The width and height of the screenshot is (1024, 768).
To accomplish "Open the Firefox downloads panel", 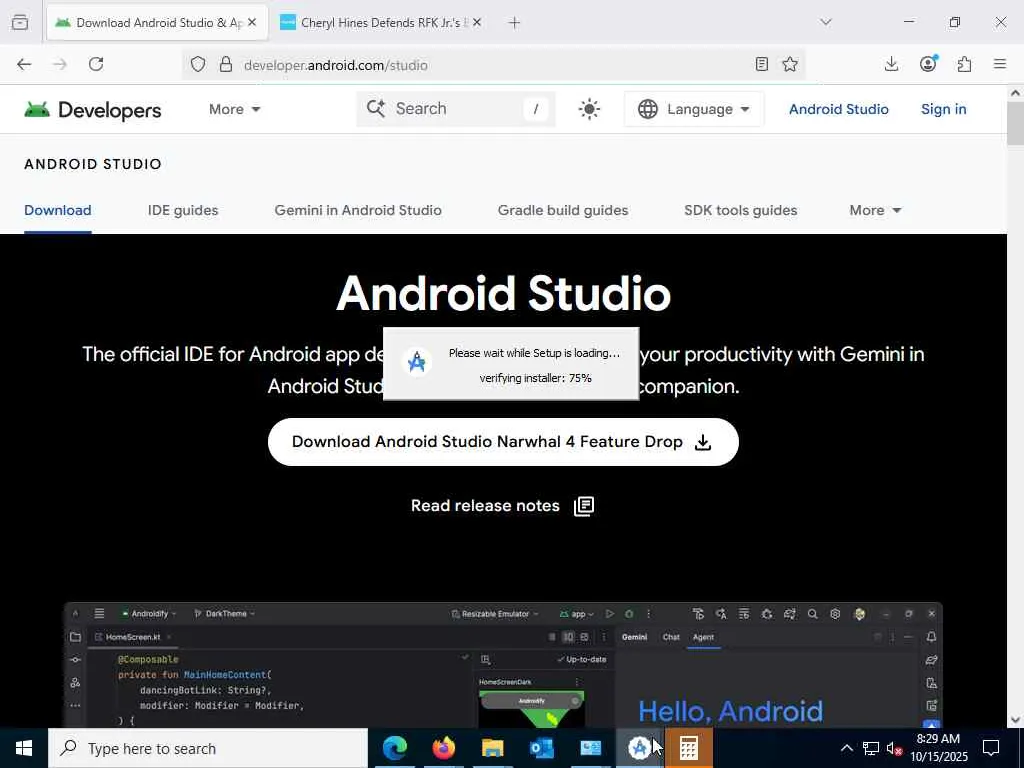I will 891,64.
